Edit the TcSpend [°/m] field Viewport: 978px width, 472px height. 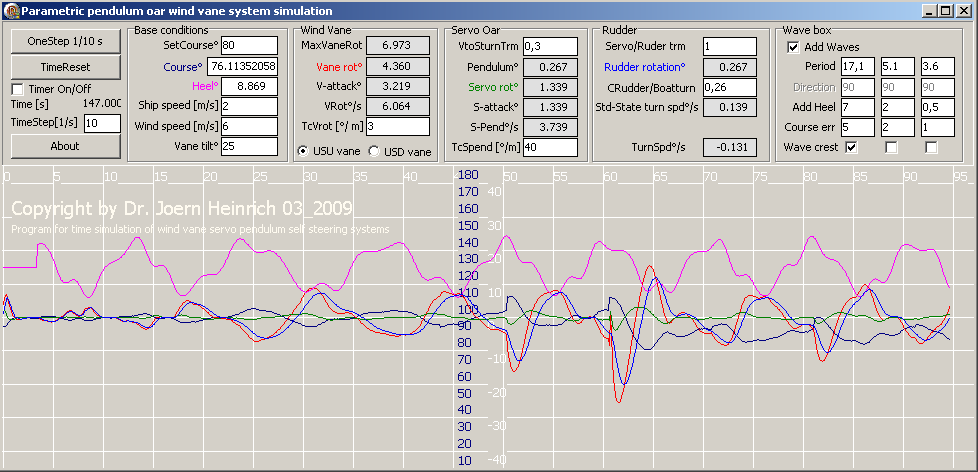pyautogui.click(x=551, y=148)
